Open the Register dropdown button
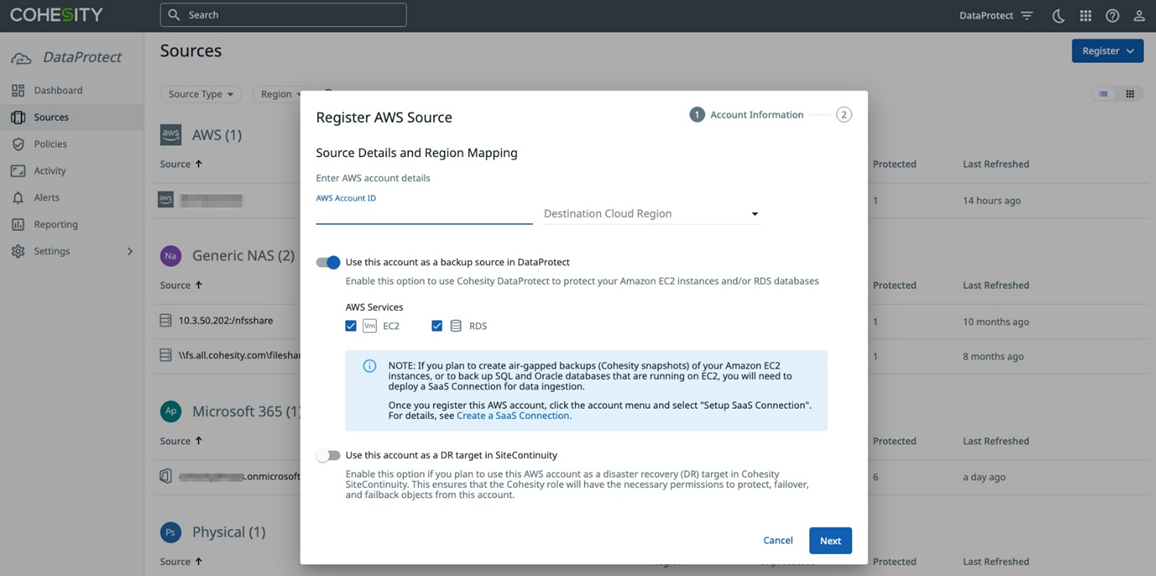The height and width of the screenshot is (576, 1156). point(1107,51)
